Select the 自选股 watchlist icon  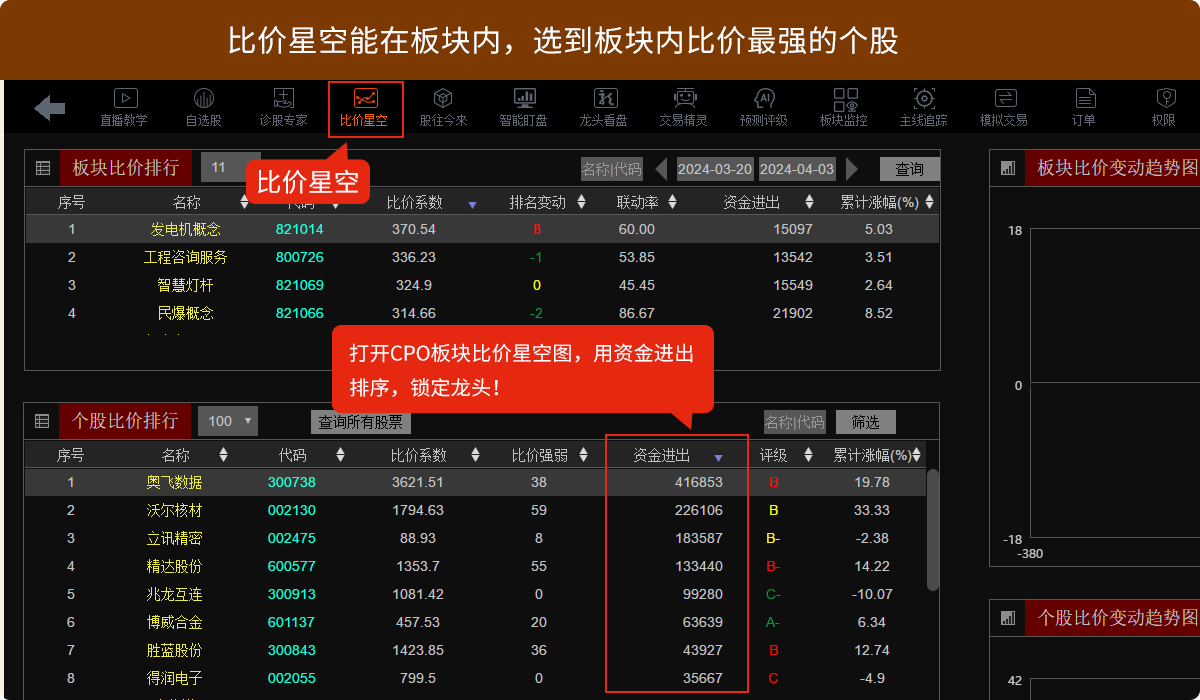(x=204, y=107)
